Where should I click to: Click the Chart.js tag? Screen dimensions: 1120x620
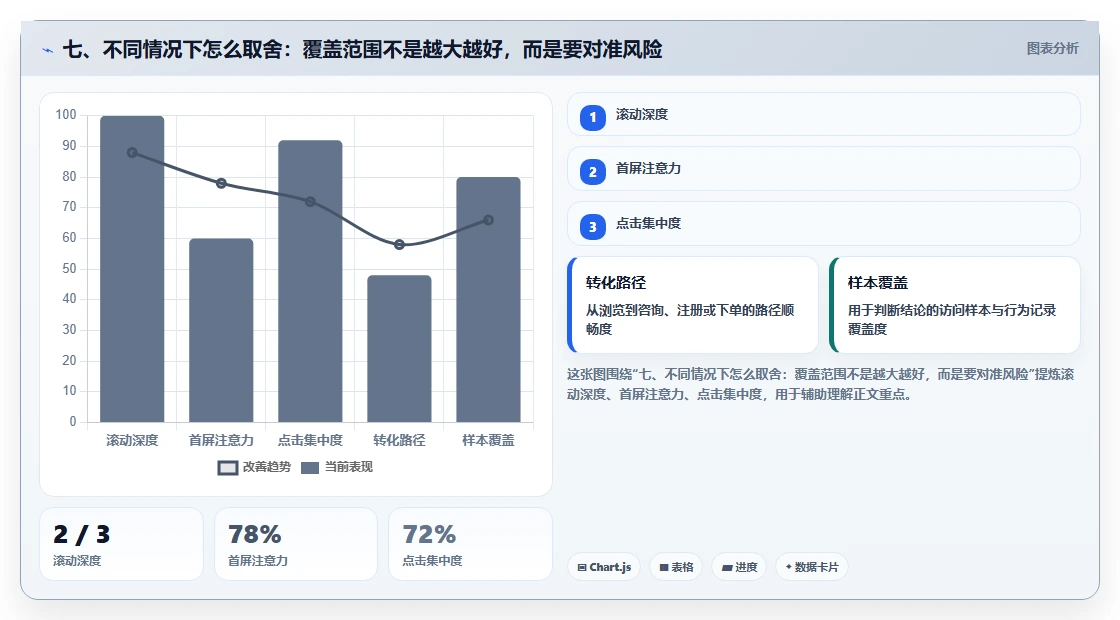[604, 567]
